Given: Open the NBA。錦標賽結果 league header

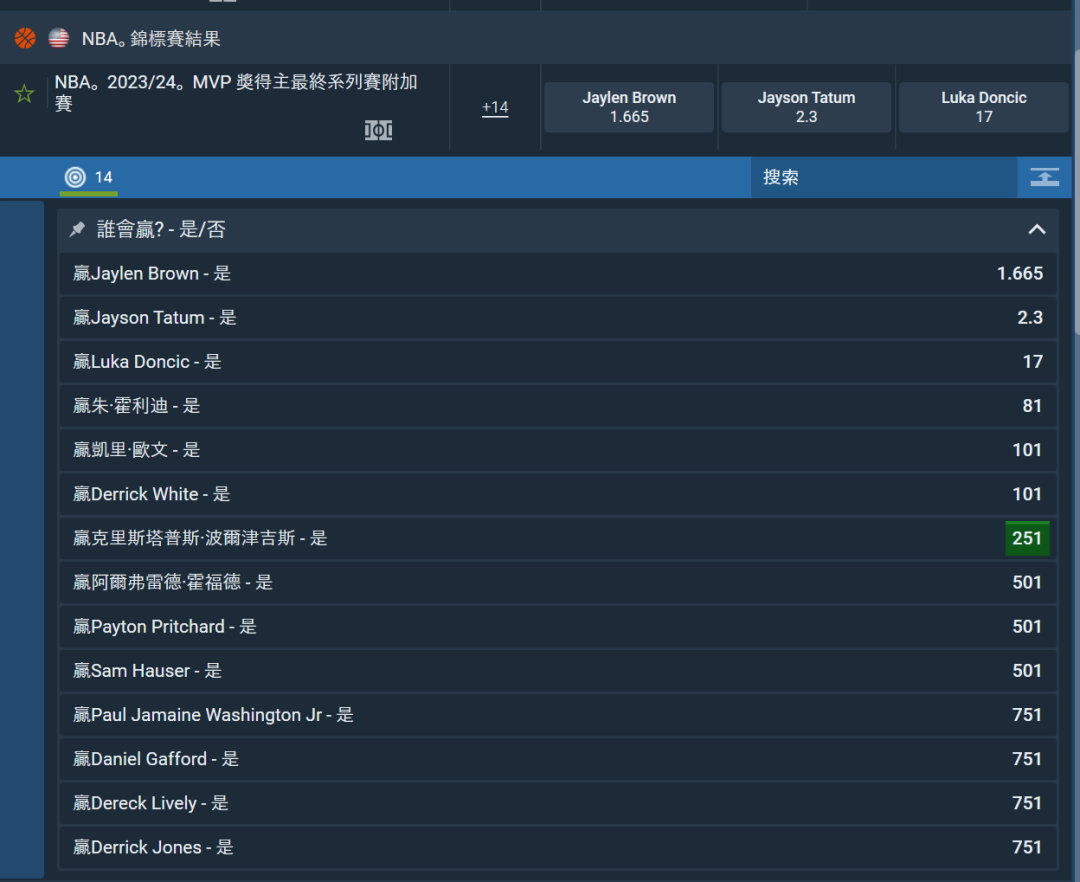Looking at the screenshot, I should pyautogui.click(x=151, y=39).
